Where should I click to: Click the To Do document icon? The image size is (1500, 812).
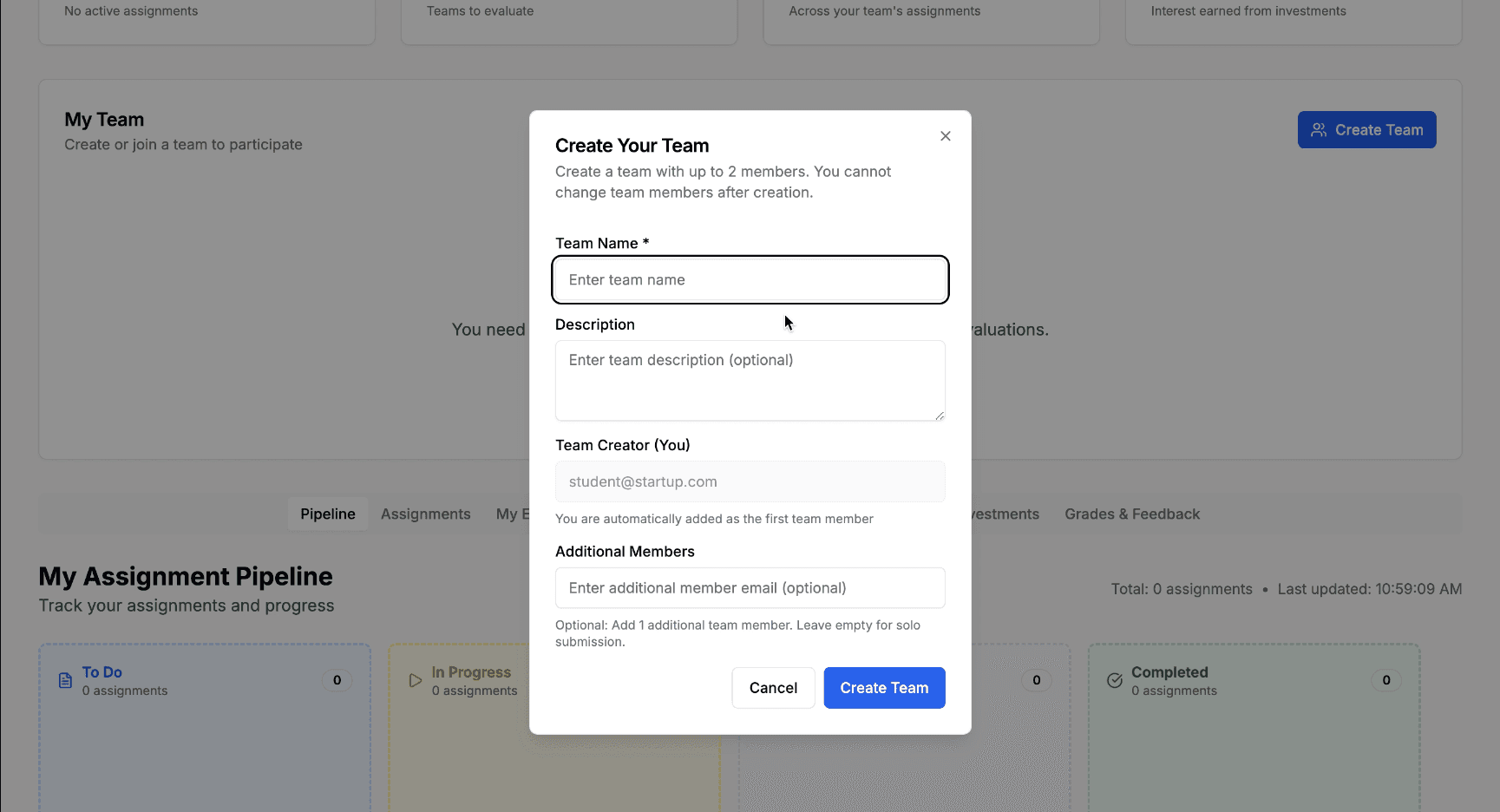pyautogui.click(x=65, y=680)
